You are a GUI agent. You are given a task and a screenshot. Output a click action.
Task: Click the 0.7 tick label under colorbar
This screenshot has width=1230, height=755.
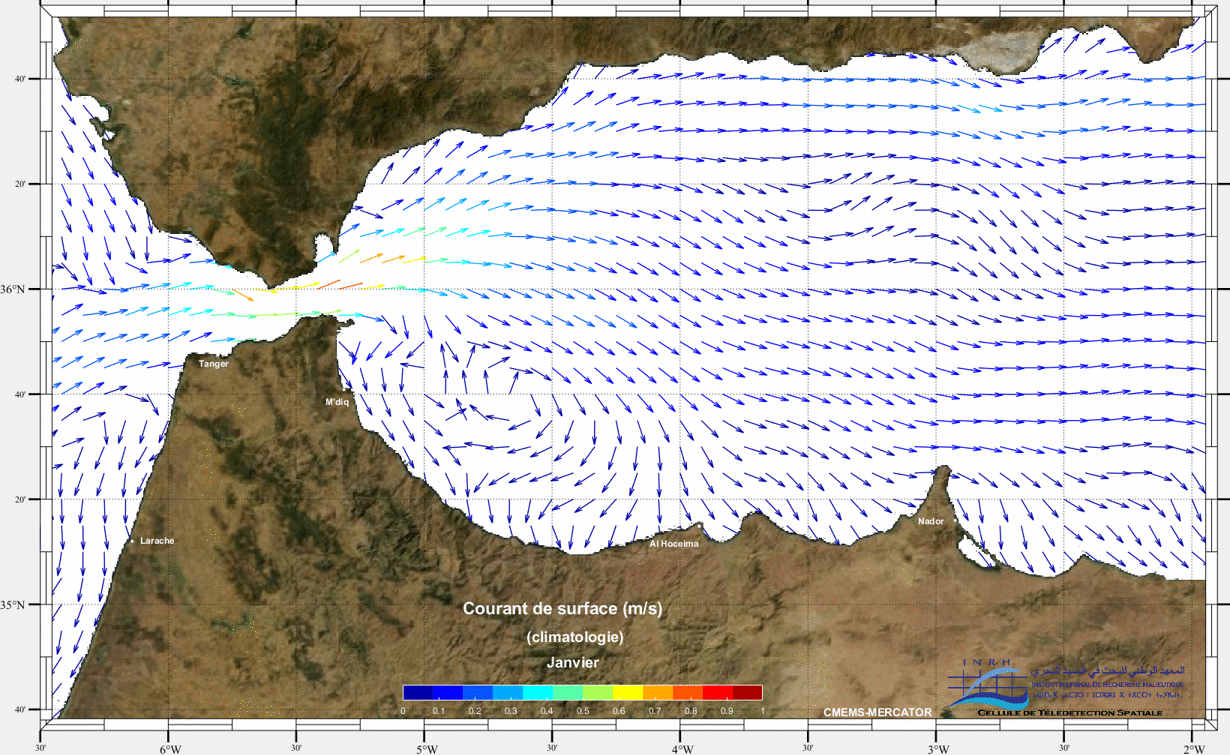pos(654,711)
